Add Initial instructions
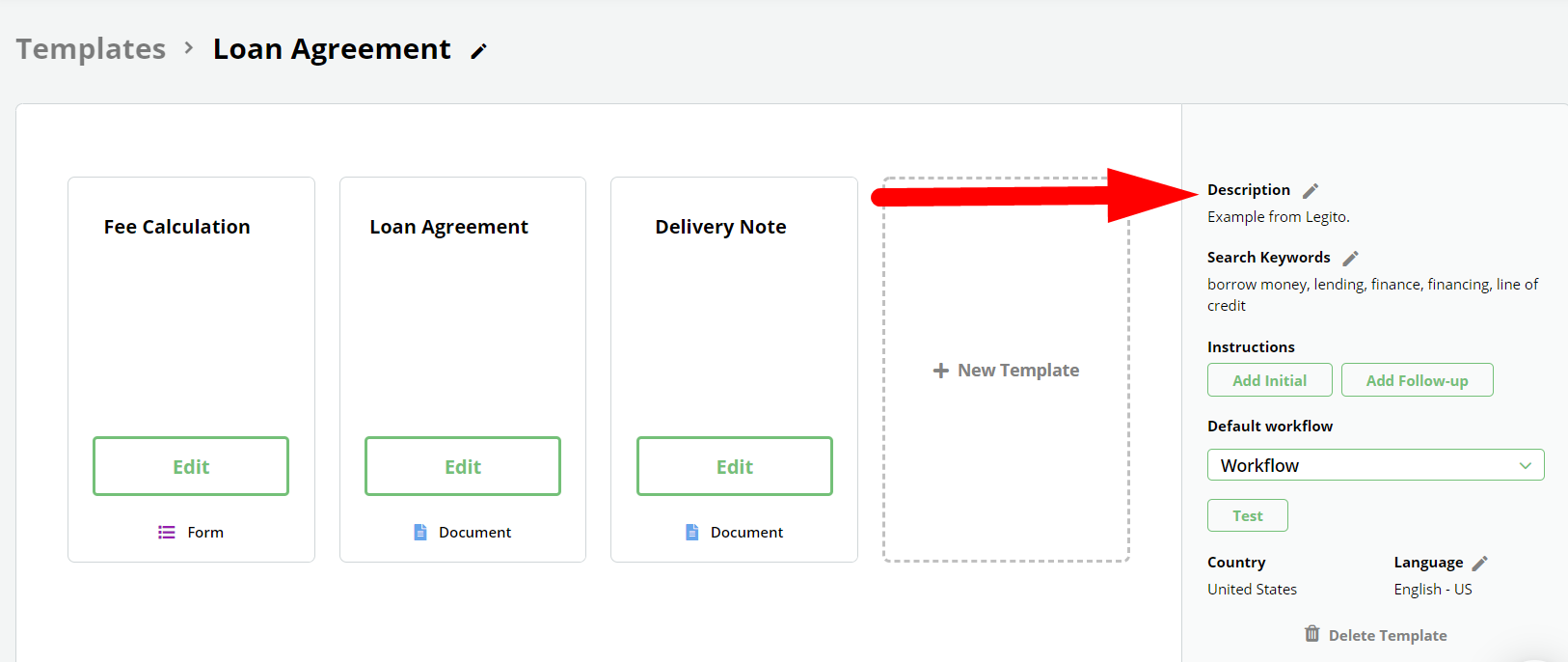The image size is (1568, 662). click(x=1270, y=380)
